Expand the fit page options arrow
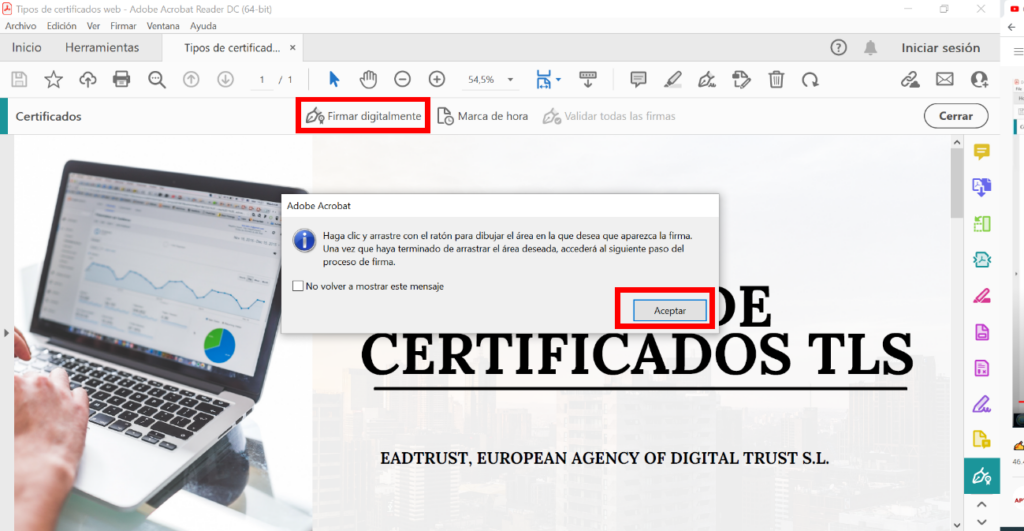Screen dimensions: 1024x531 pos(558,80)
